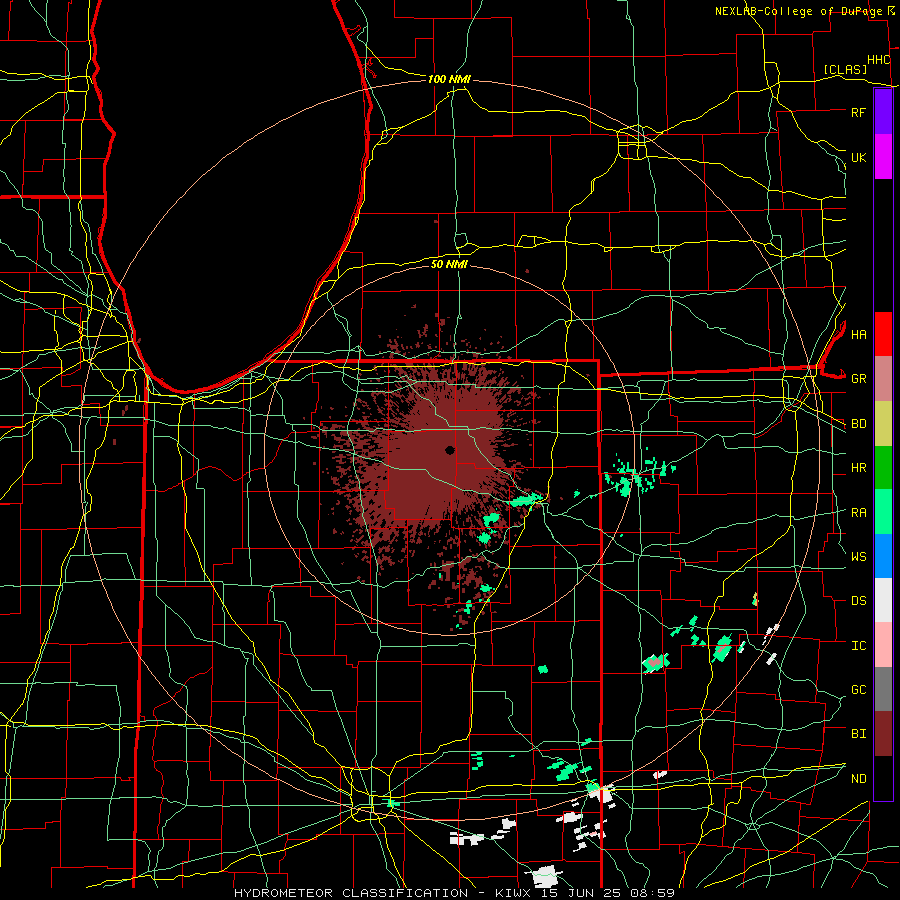Select the ND legend label
This screenshot has width=900, height=900.
click(859, 778)
